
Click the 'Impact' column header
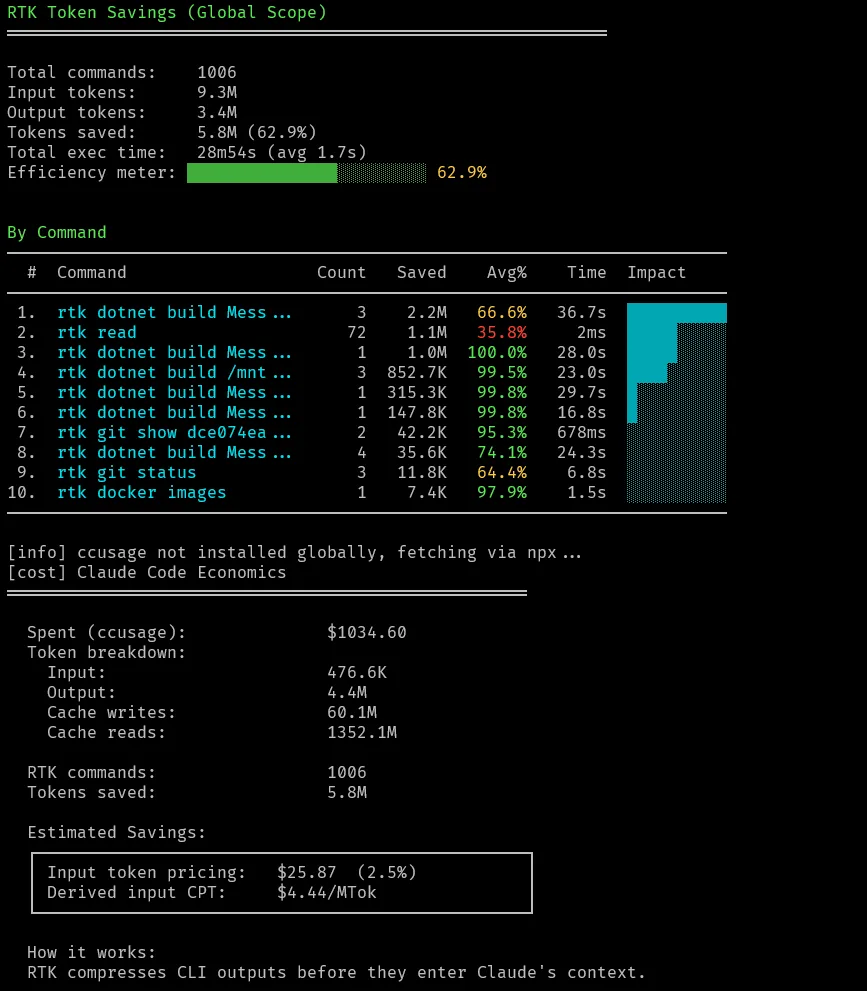tap(656, 272)
